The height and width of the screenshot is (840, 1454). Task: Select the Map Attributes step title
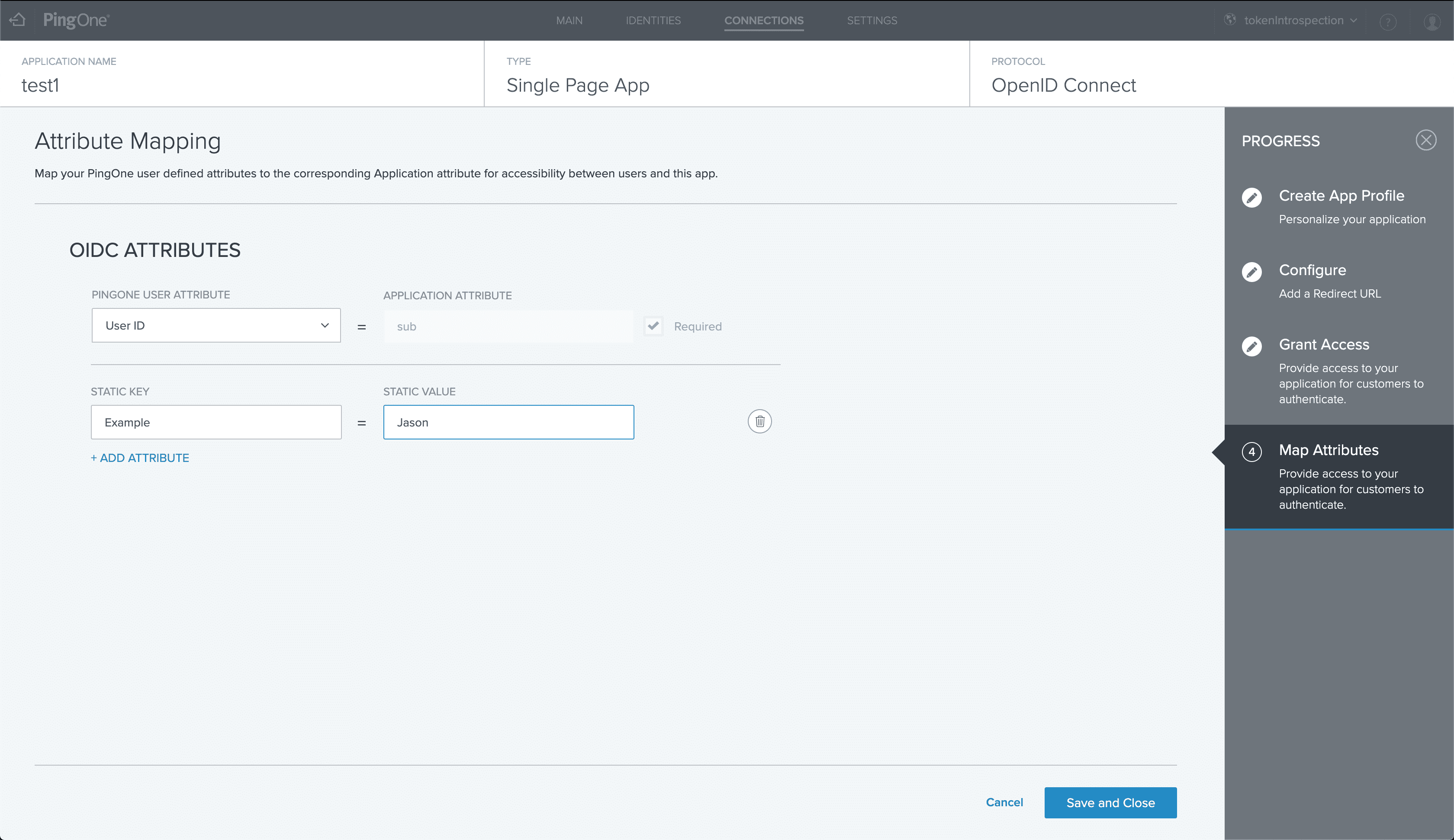point(1328,450)
